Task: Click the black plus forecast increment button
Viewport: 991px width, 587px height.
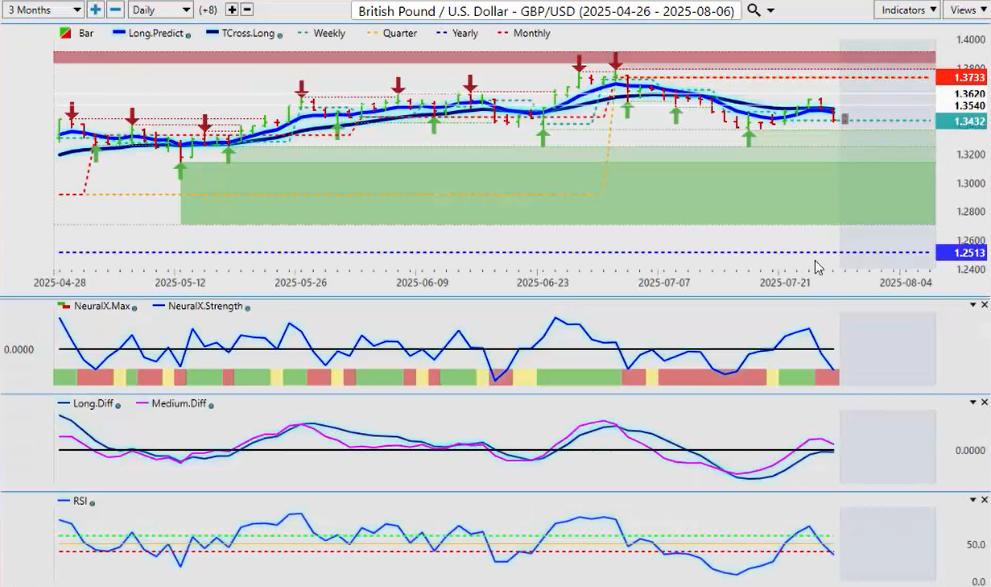Action: pos(232,9)
